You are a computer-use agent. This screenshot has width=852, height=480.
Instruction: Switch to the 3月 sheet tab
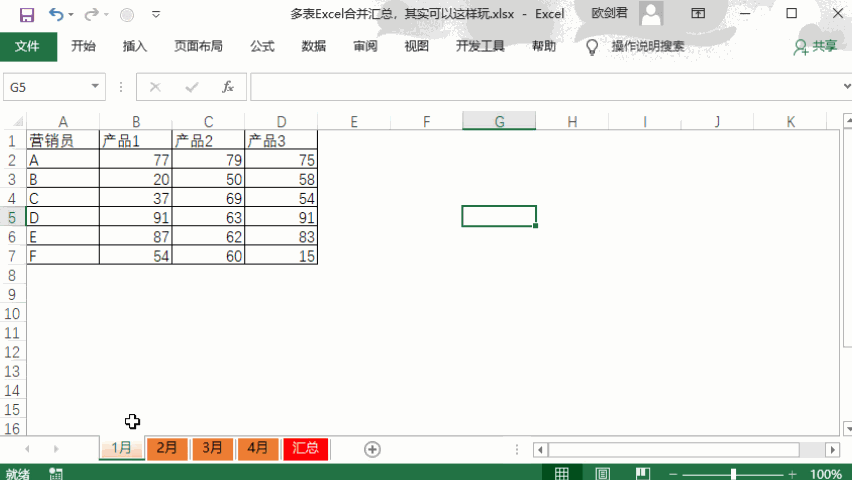(x=212, y=448)
